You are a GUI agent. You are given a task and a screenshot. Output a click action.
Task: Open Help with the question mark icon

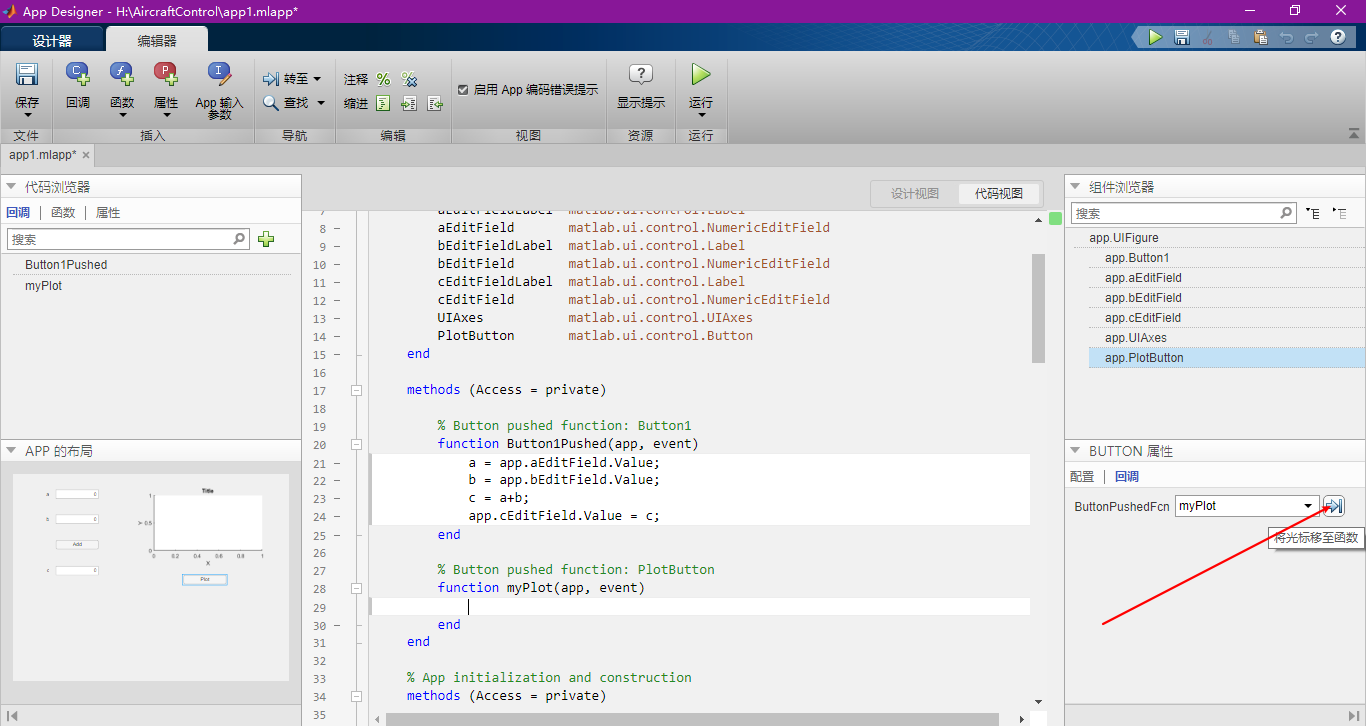(x=1338, y=37)
